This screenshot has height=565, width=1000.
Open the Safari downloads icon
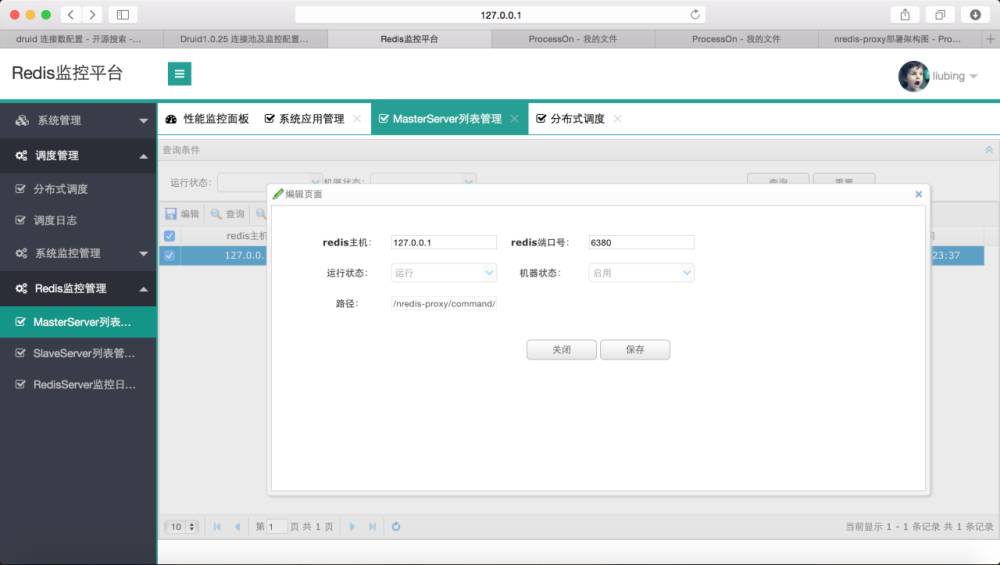point(975,15)
